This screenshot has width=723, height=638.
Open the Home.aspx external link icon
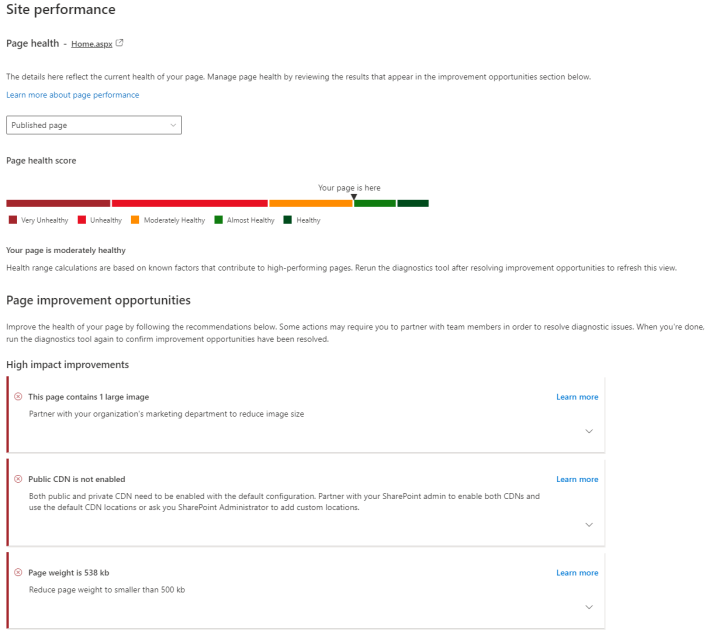click(x=120, y=44)
